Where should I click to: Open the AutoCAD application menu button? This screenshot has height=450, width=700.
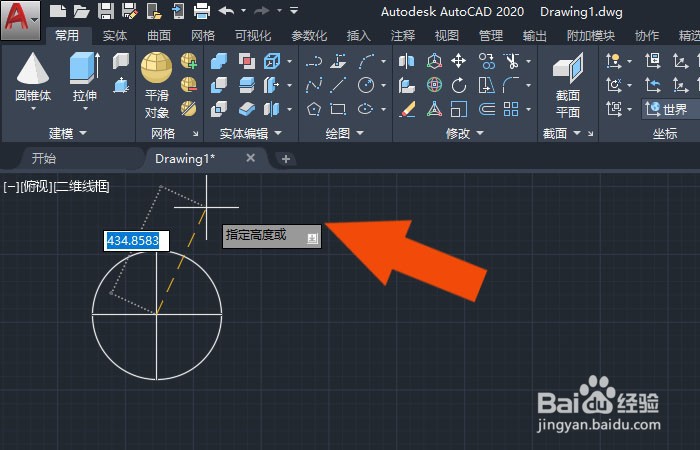point(20,20)
